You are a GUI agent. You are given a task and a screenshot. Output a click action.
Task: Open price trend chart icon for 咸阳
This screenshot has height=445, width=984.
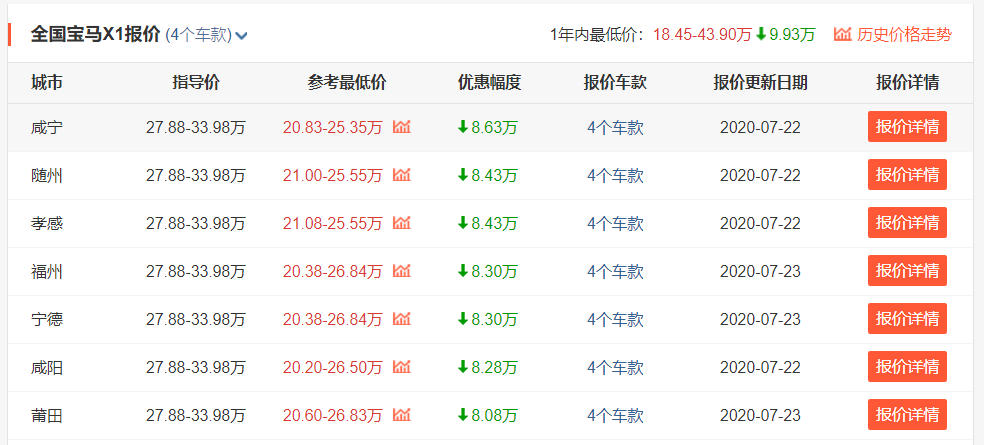click(x=402, y=367)
